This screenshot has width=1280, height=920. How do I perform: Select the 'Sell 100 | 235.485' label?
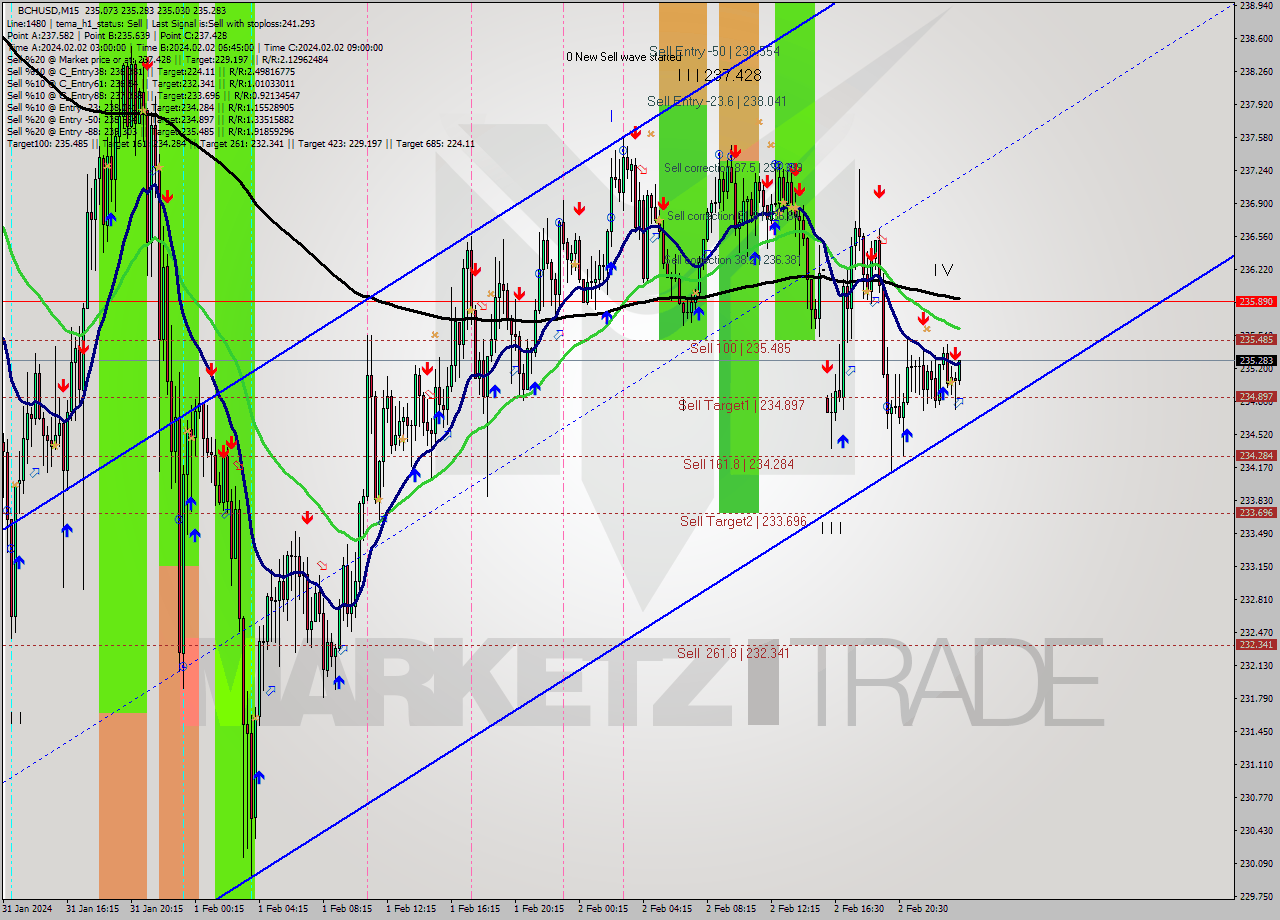[740, 348]
